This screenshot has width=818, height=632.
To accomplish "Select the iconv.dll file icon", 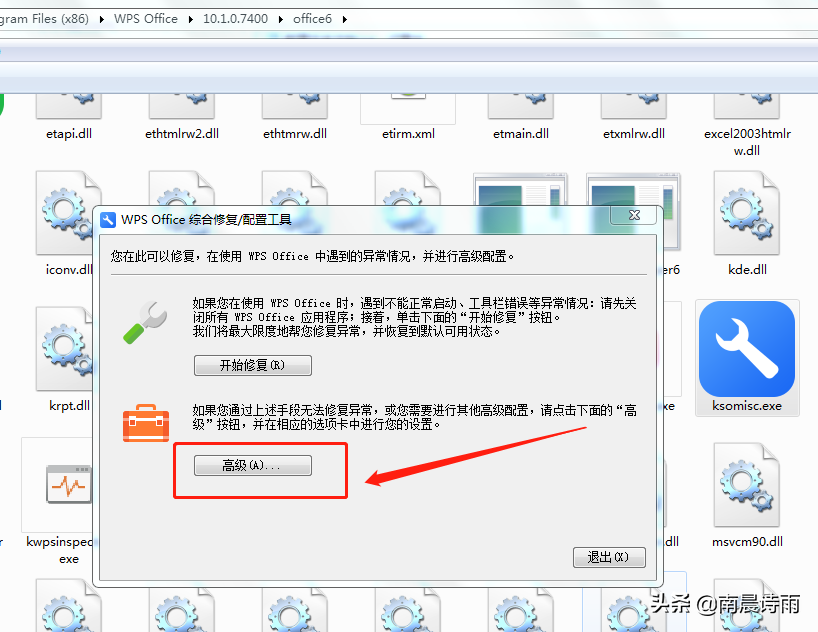I will point(65,213).
